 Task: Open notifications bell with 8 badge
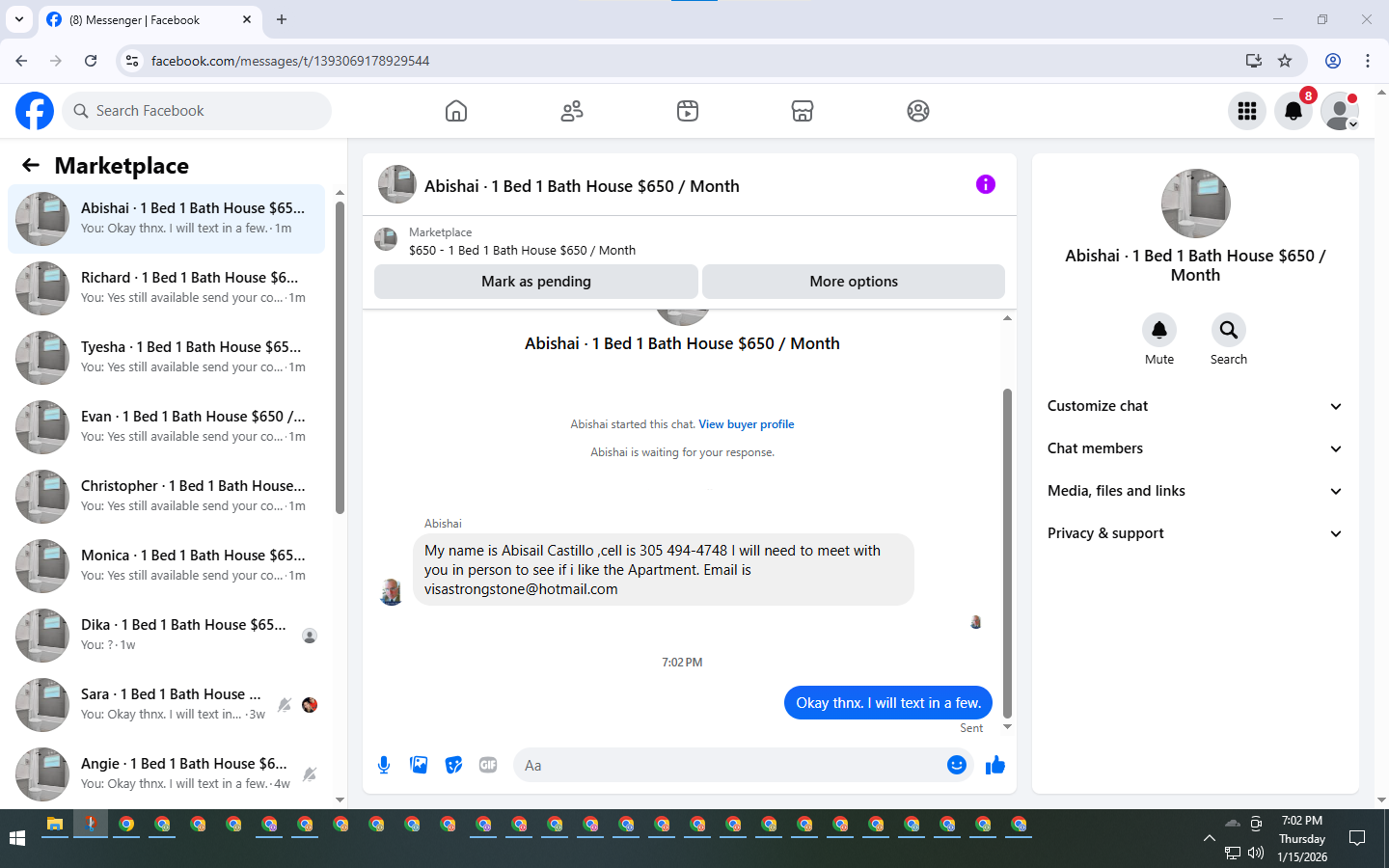tap(1294, 111)
